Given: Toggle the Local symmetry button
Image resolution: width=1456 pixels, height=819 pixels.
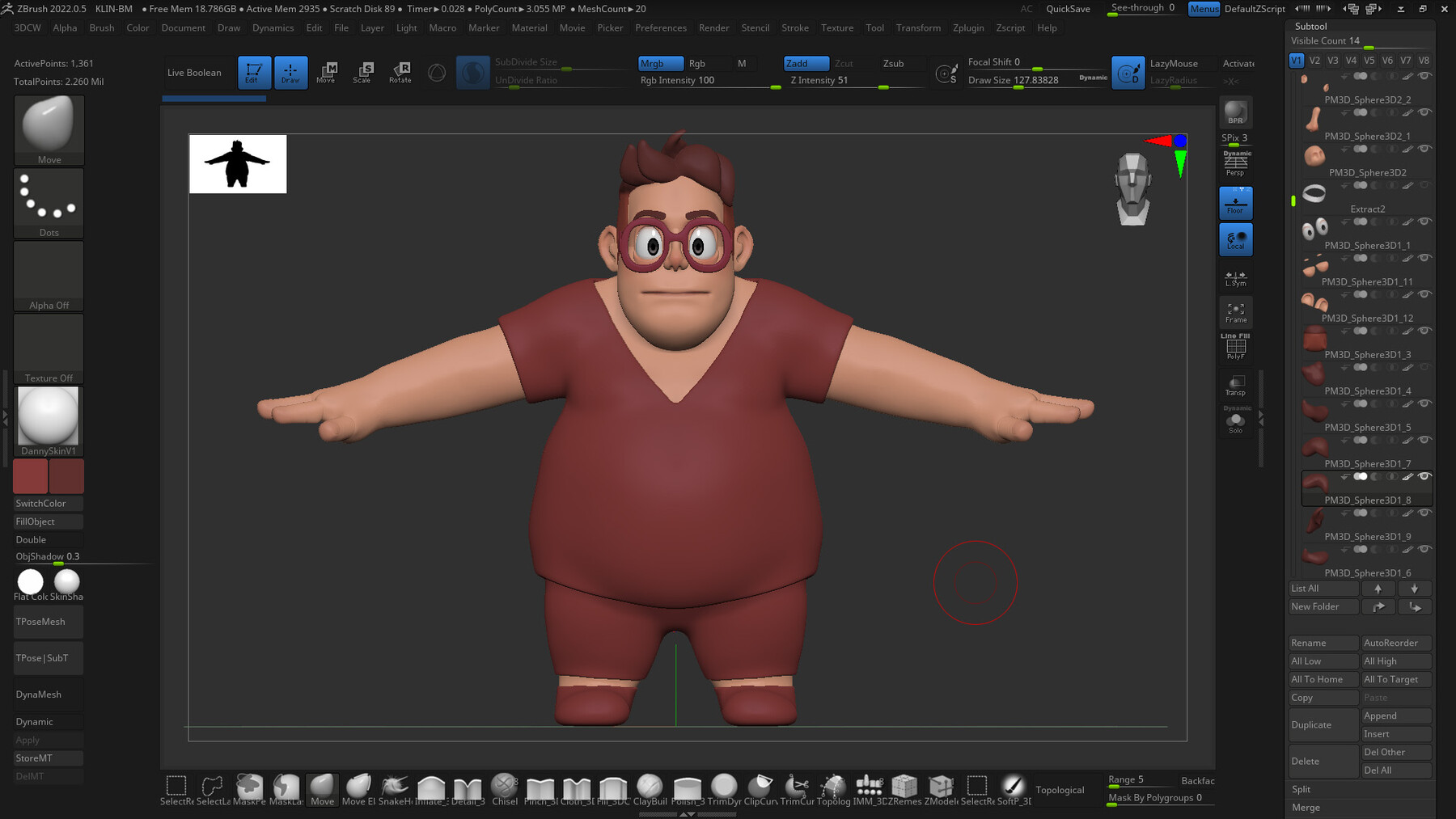Looking at the screenshot, I should pyautogui.click(x=1235, y=239).
